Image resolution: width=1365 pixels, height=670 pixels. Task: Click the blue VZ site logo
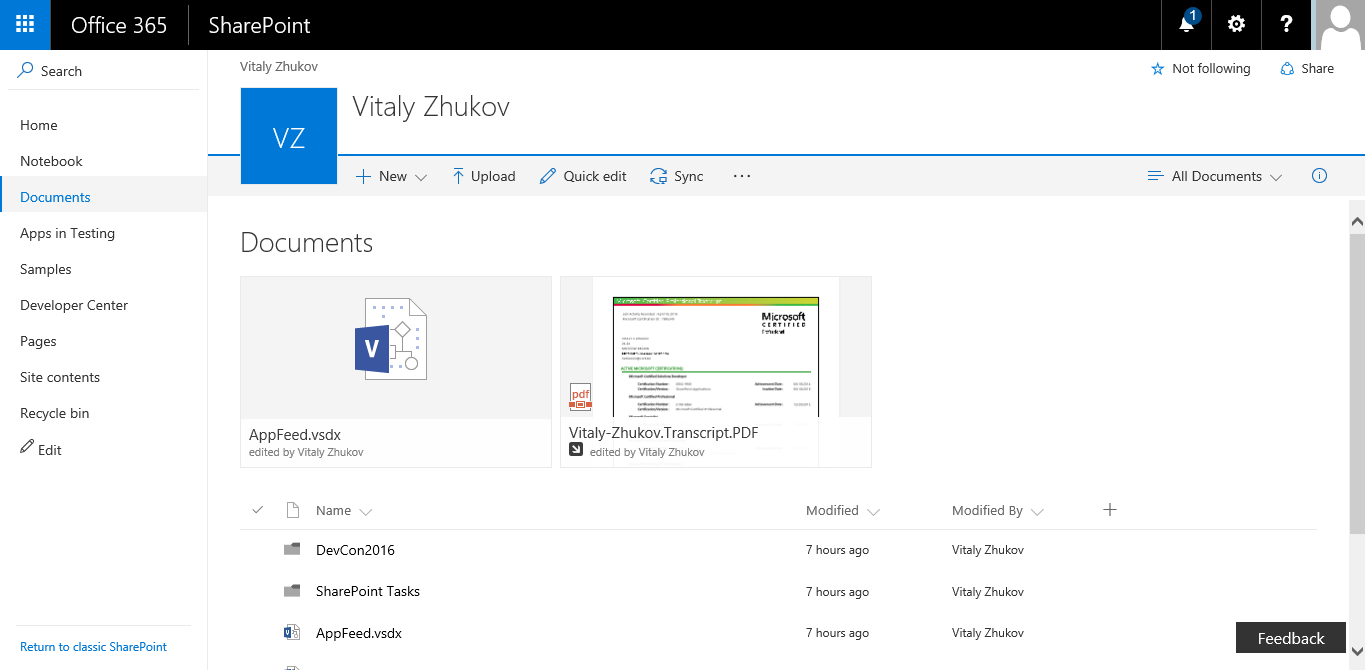pos(289,136)
